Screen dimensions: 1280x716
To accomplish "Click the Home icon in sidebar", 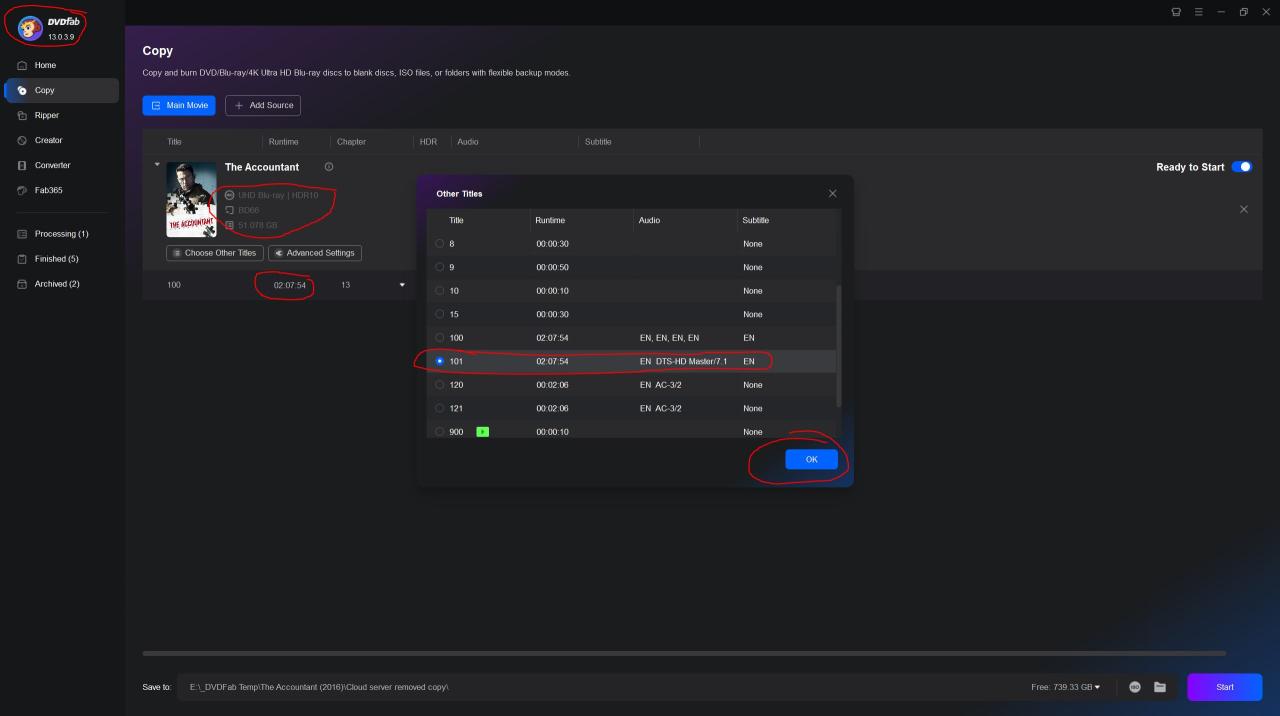I will pos(22,65).
